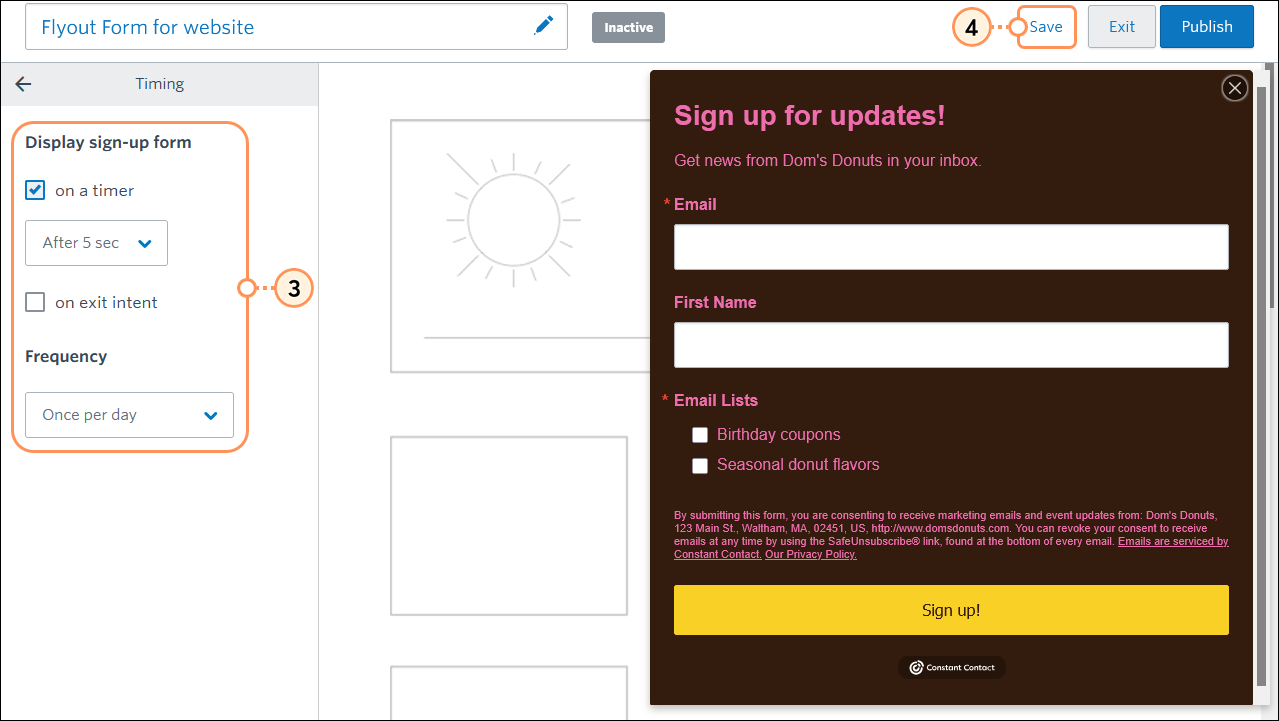Enable the on exit intent option
Screen dimensions: 1279x721
(35, 302)
